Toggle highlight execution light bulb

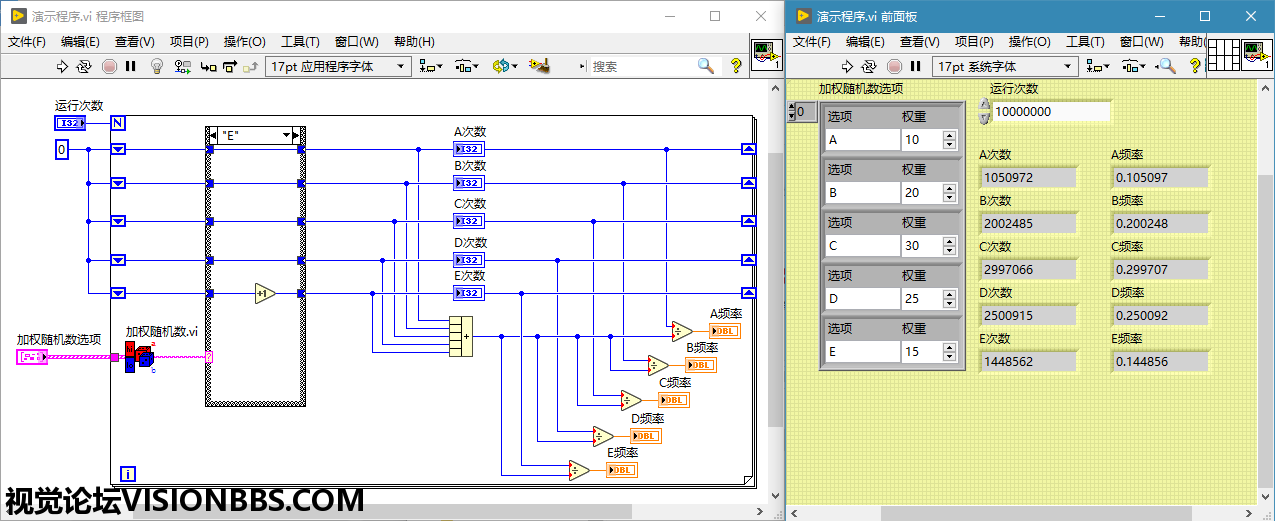pyautogui.click(x=156, y=66)
